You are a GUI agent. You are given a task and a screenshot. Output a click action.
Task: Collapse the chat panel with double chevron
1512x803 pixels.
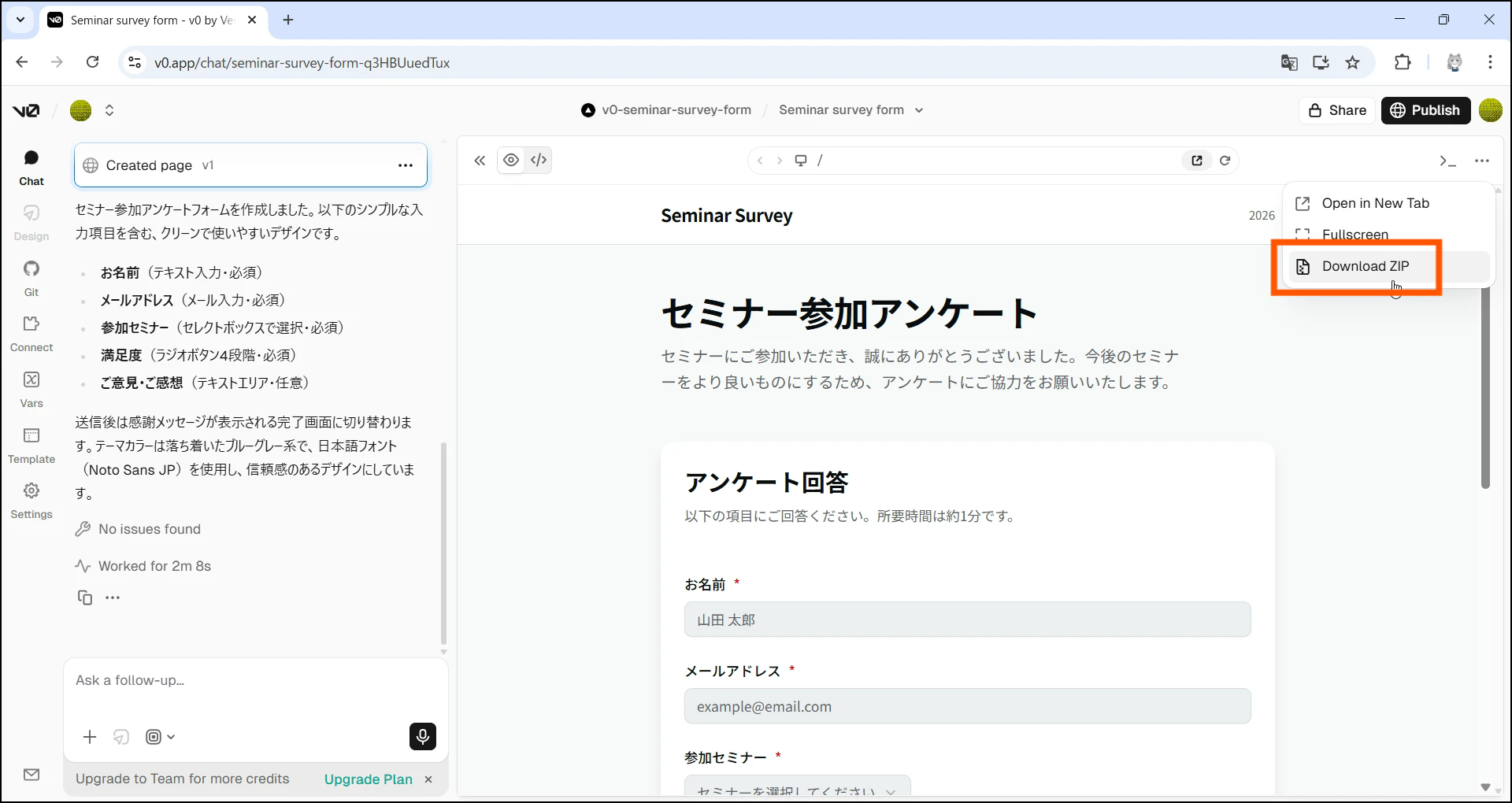point(480,161)
